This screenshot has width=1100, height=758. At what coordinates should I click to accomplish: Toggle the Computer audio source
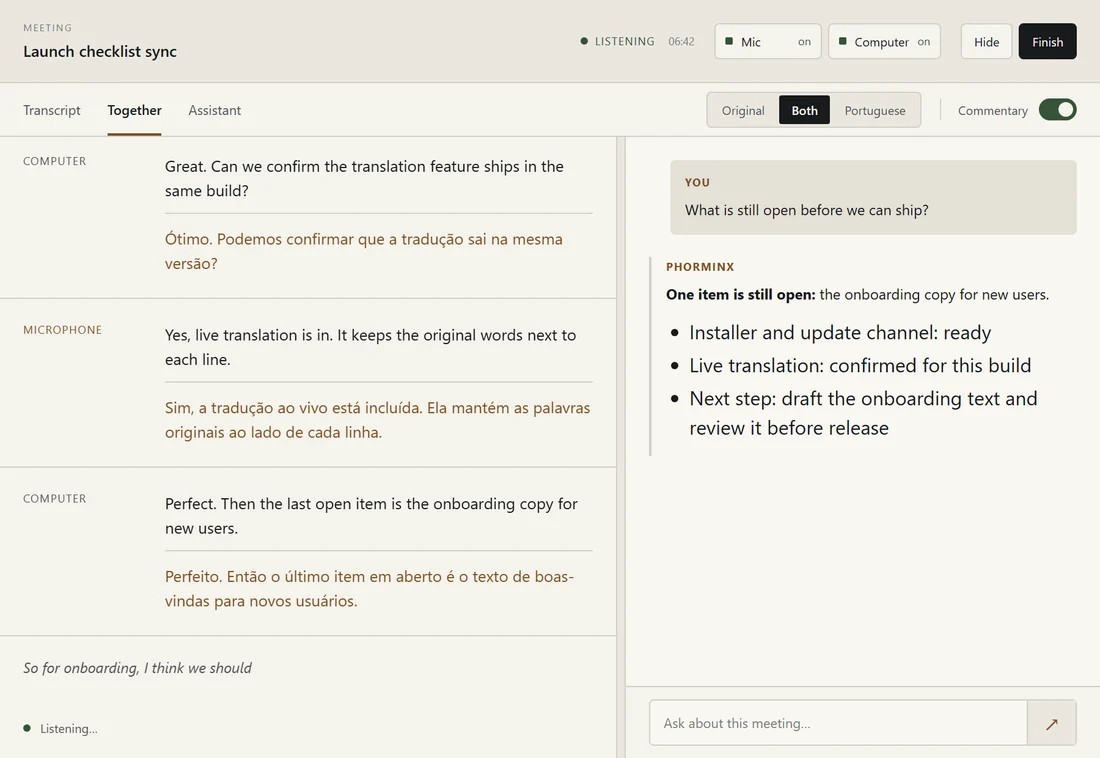tap(884, 41)
